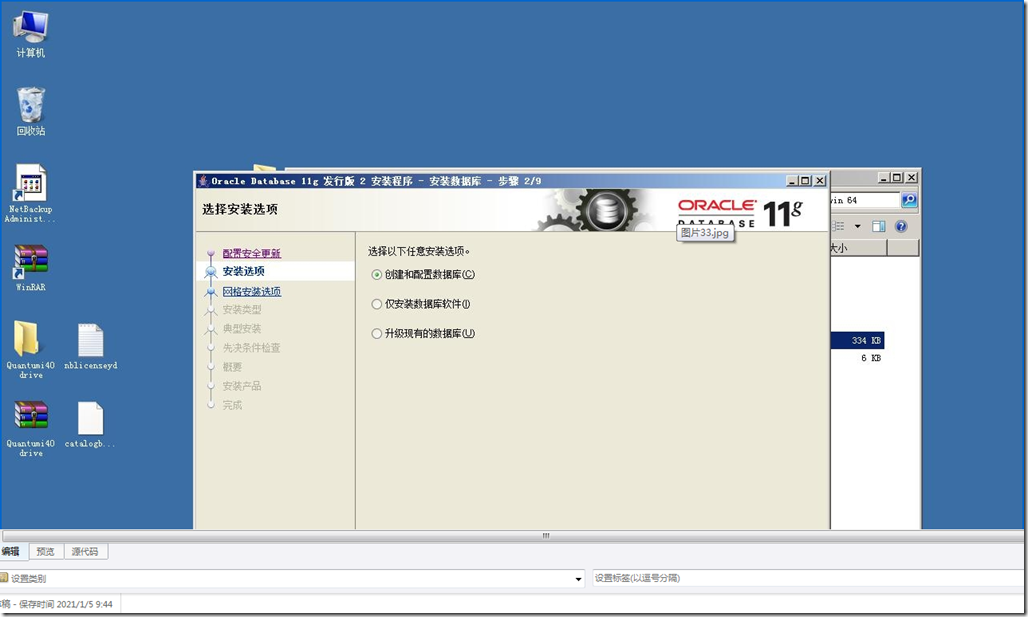Image resolution: width=1028 pixels, height=617 pixels.
Task: Select the Quantumi40 drive RAR archive icon
Action: pyautogui.click(x=30, y=428)
